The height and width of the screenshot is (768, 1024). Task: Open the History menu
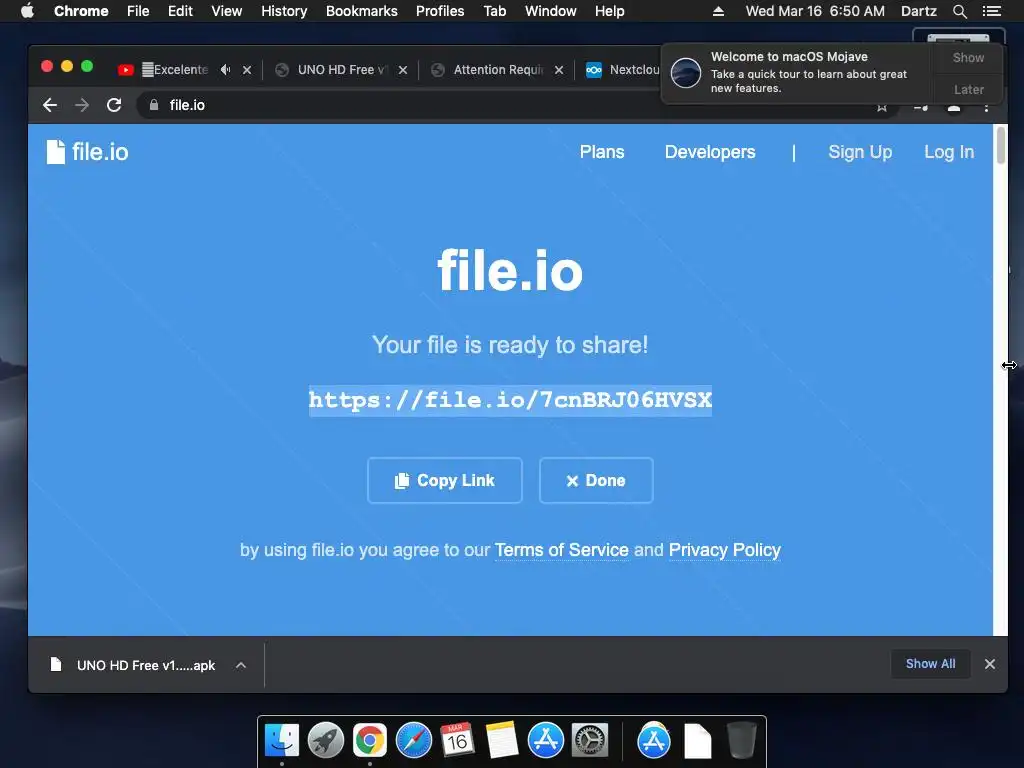click(x=284, y=11)
